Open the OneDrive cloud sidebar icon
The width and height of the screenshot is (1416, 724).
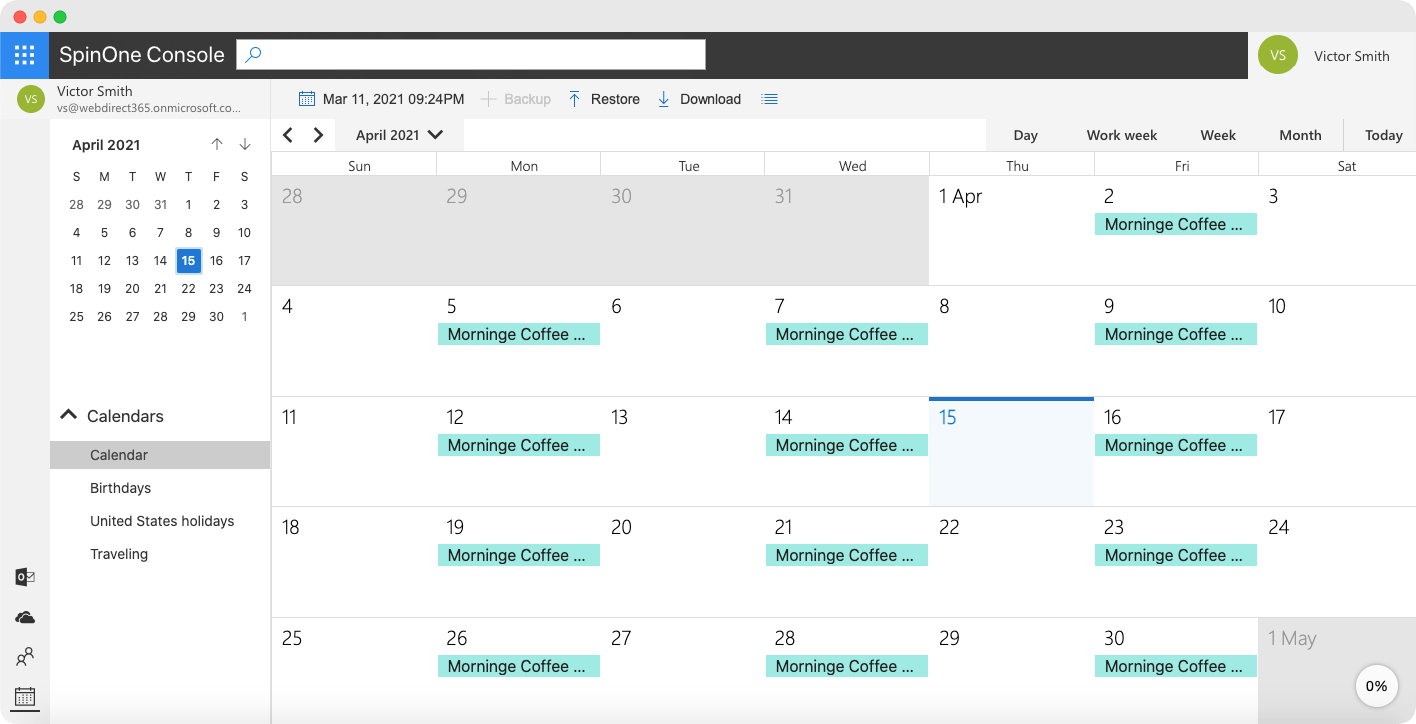(25, 618)
